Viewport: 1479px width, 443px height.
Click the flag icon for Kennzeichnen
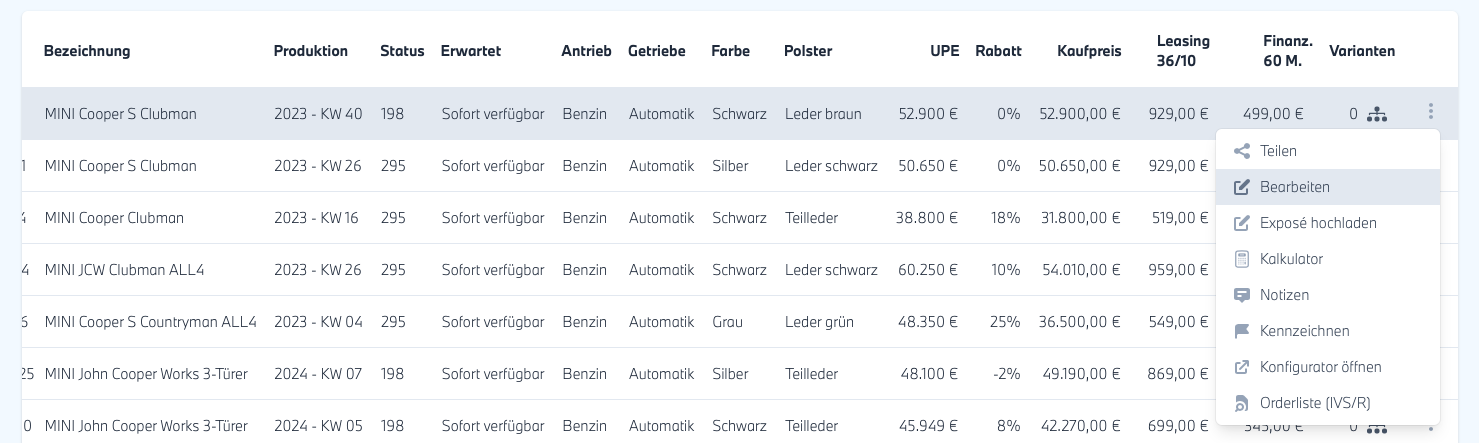(x=1242, y=331)
